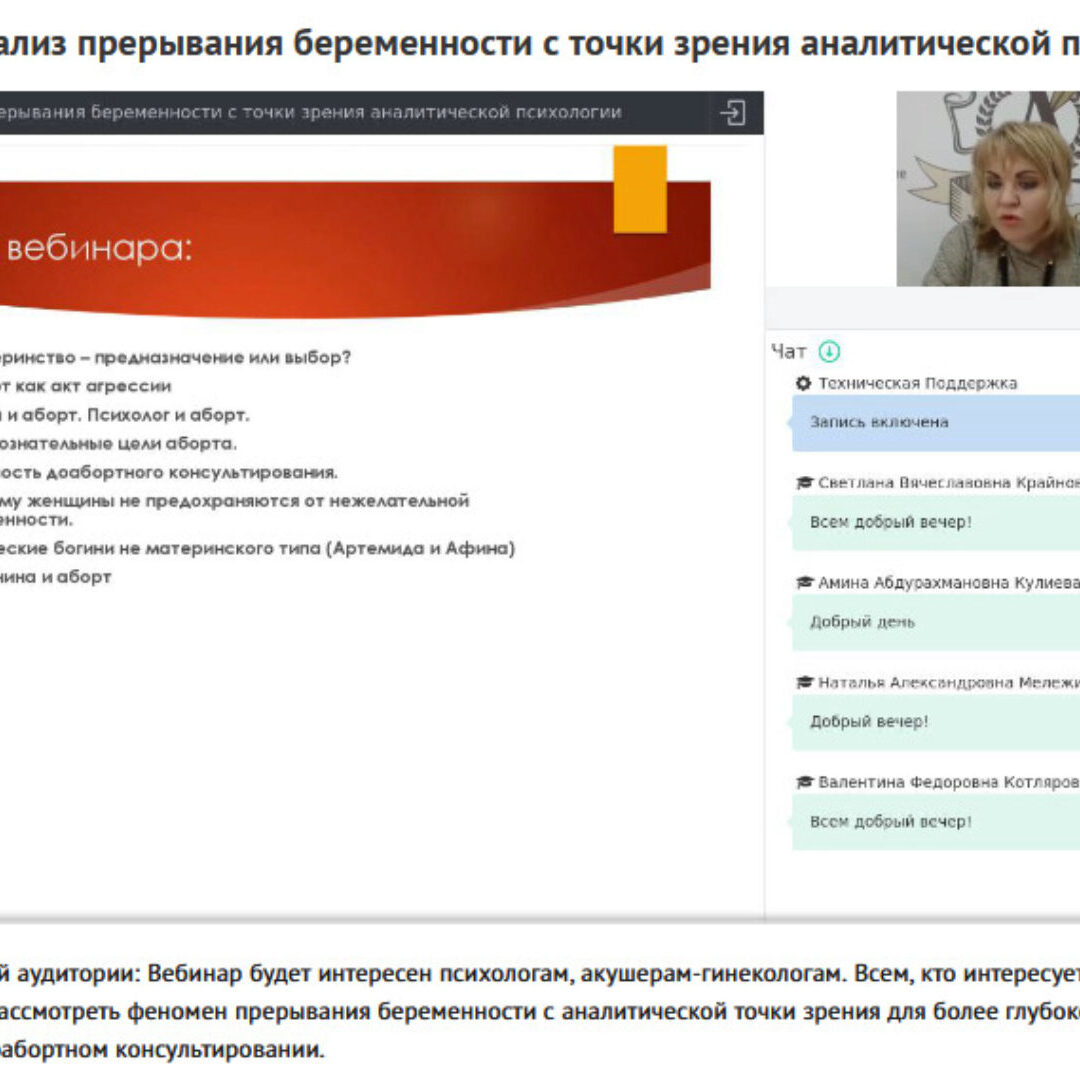Image resolution: width=1080 pixels, height=1080 pixels.
Task: Select the Чат panel label
Action: point(788,352)
